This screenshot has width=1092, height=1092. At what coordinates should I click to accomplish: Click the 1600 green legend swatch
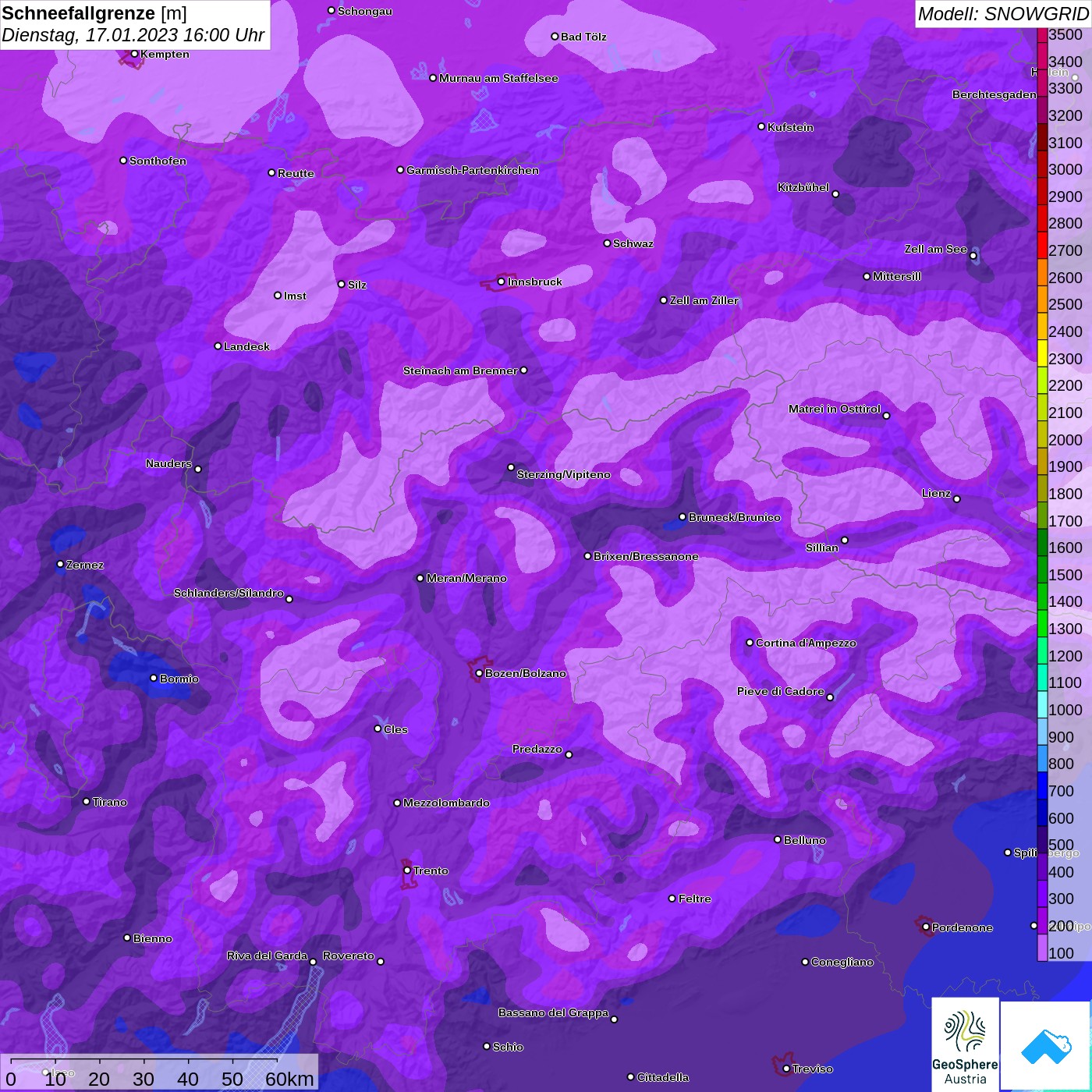1042,542
